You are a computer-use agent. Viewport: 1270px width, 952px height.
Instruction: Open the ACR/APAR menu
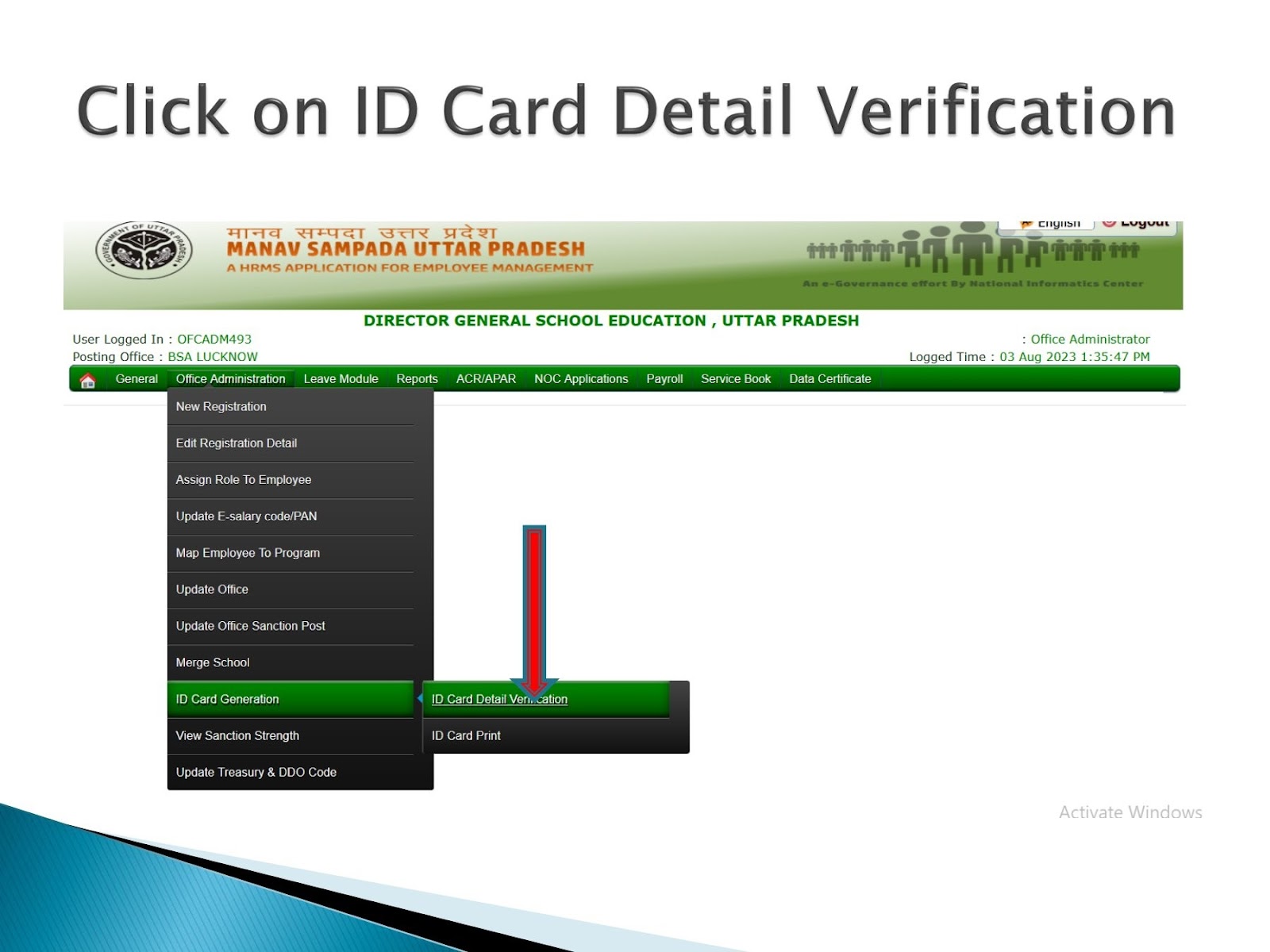coord(486,379)
